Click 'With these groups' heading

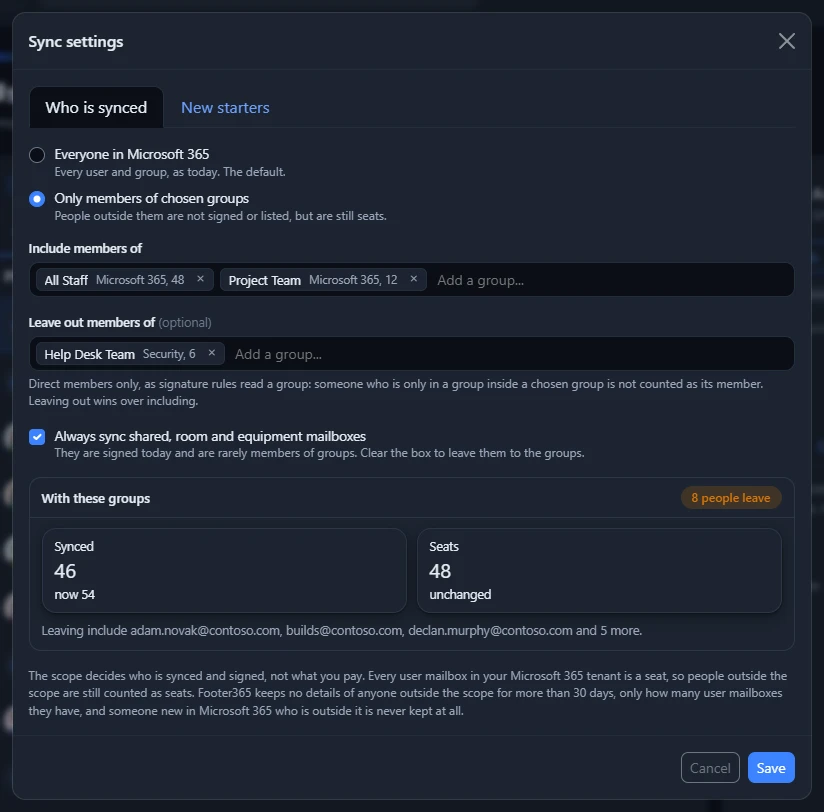(96, 498)
